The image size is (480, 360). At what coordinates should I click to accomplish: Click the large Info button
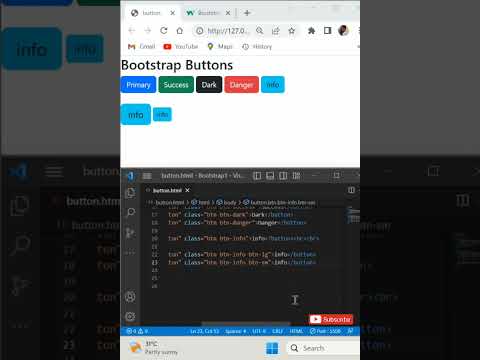136,115
